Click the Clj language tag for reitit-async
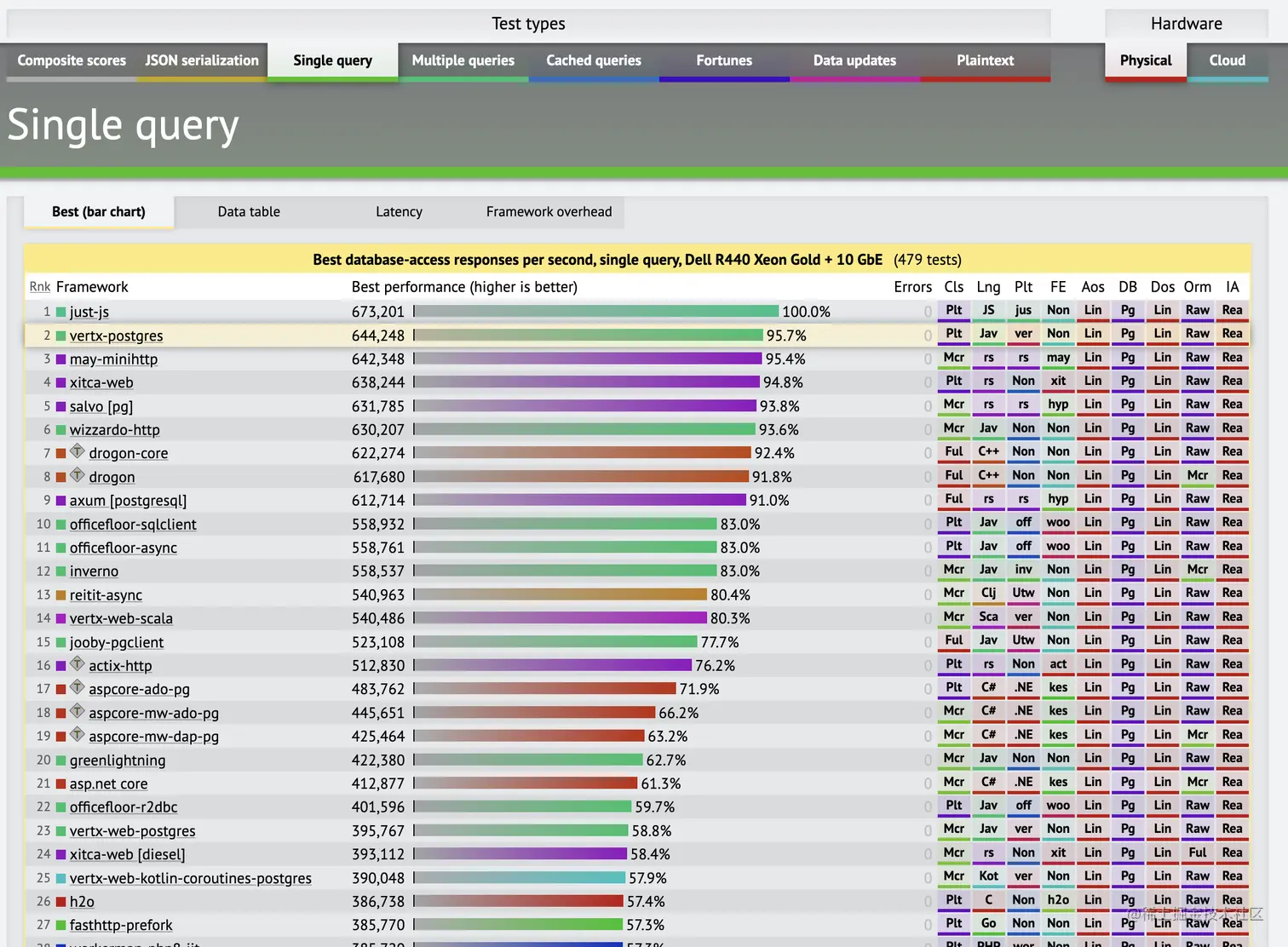The height and width of the screenshot is (947, 1288). pos(989,593)
